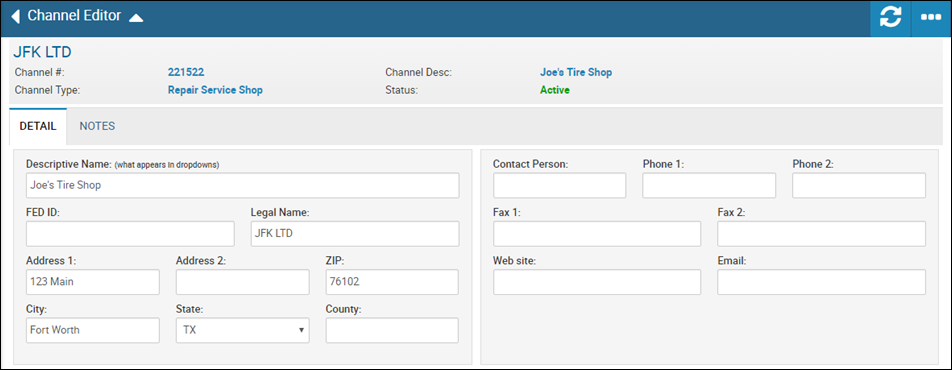This screenshot has height=370, width=952.
Task: Switch to the NOTES tab
Action: (x=97, y=126)
